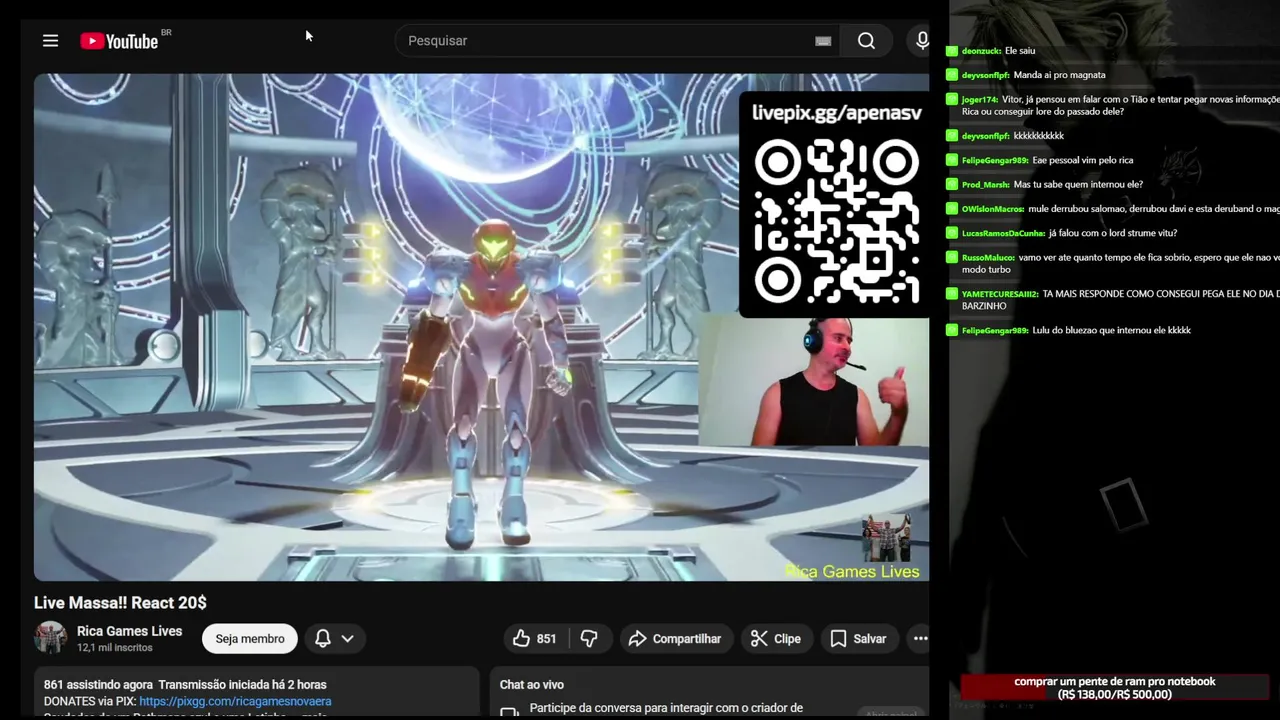Click the 'kkkkkkkkkkk' chat message by deyvsonflpf
1280x720 pixels.
point(1039,136)
